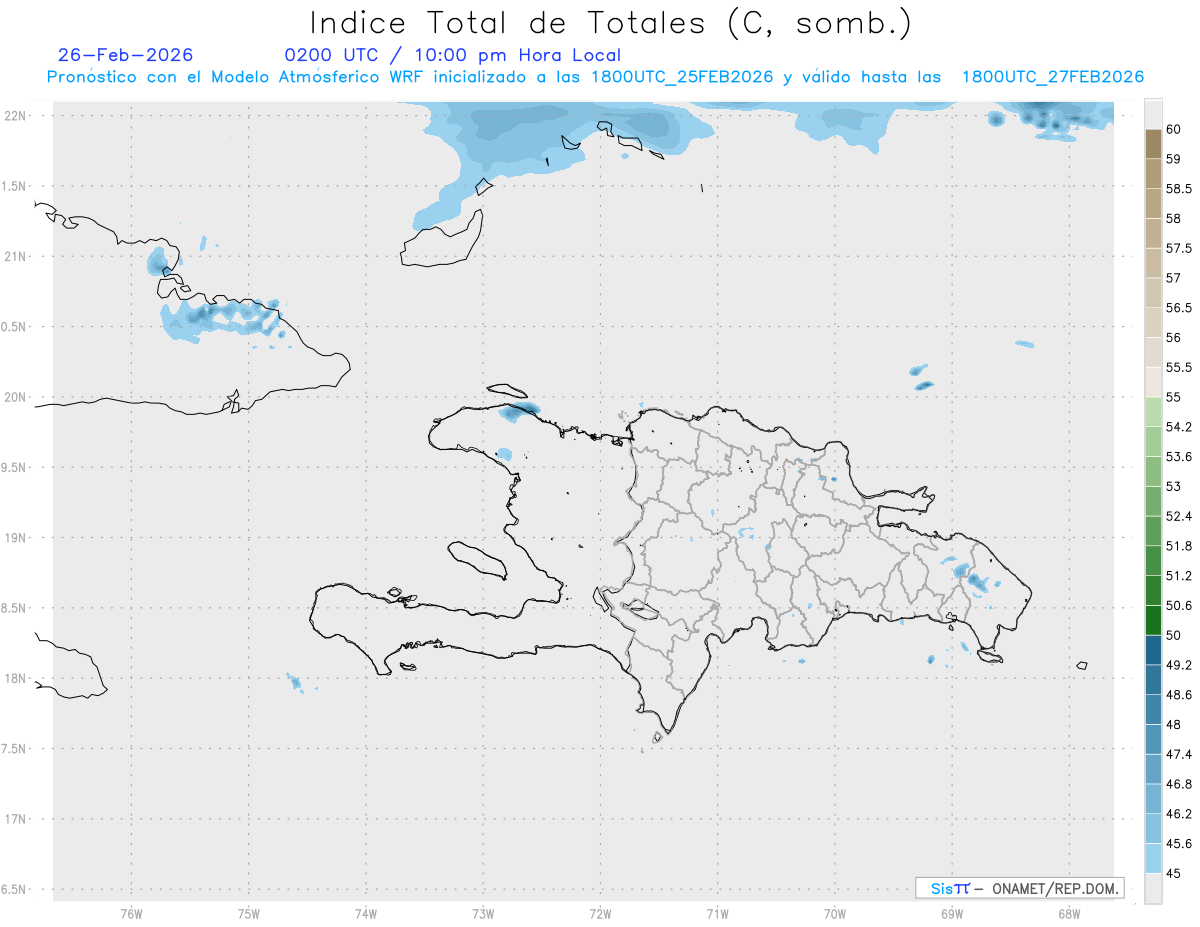Image resolution: width=1200 pixels, height=927 pixels.
Task: Click the '49.2' colorbar label
Action: point(1179,665)
